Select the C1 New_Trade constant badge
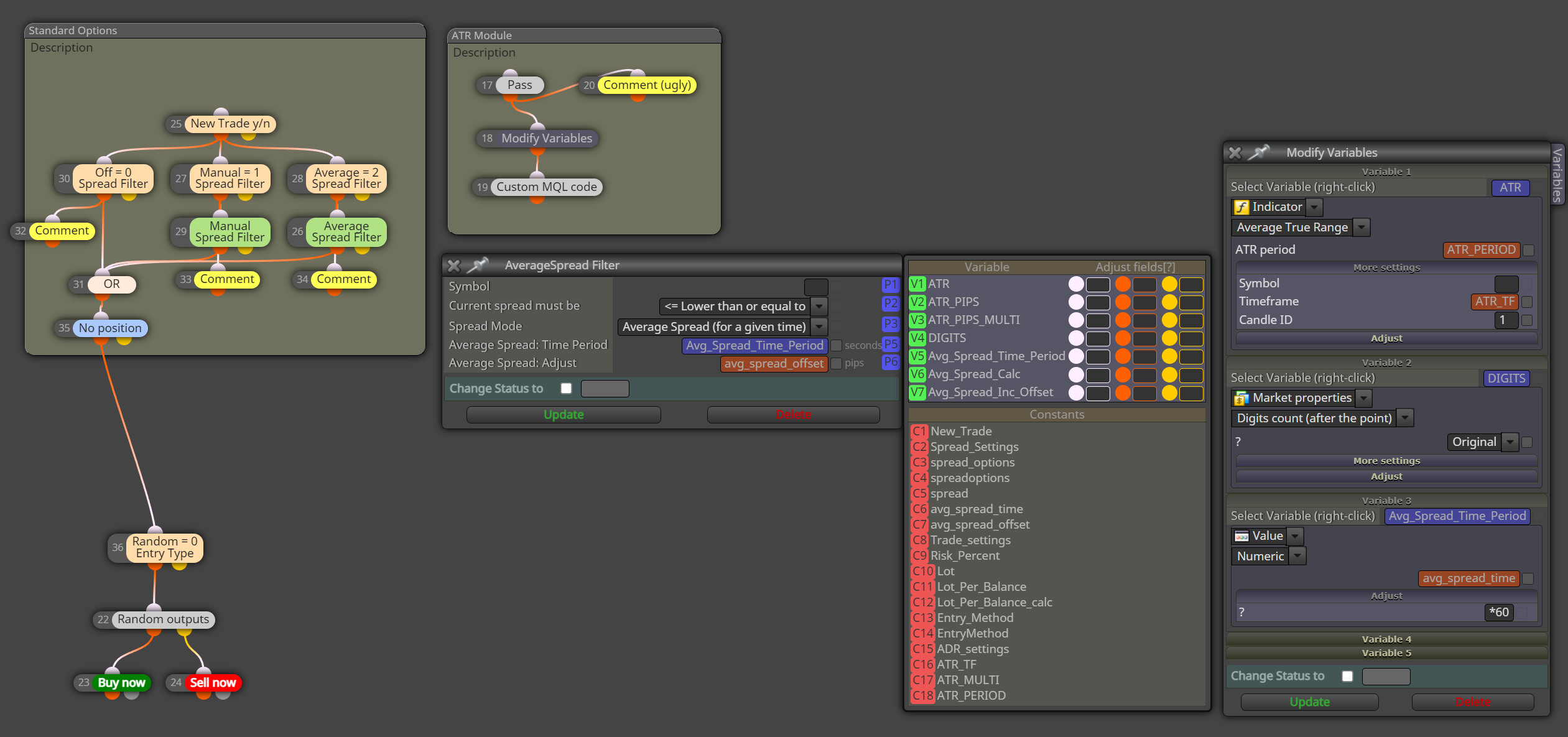The height and width of the screenshot is (737, 1568). (919, 432)
